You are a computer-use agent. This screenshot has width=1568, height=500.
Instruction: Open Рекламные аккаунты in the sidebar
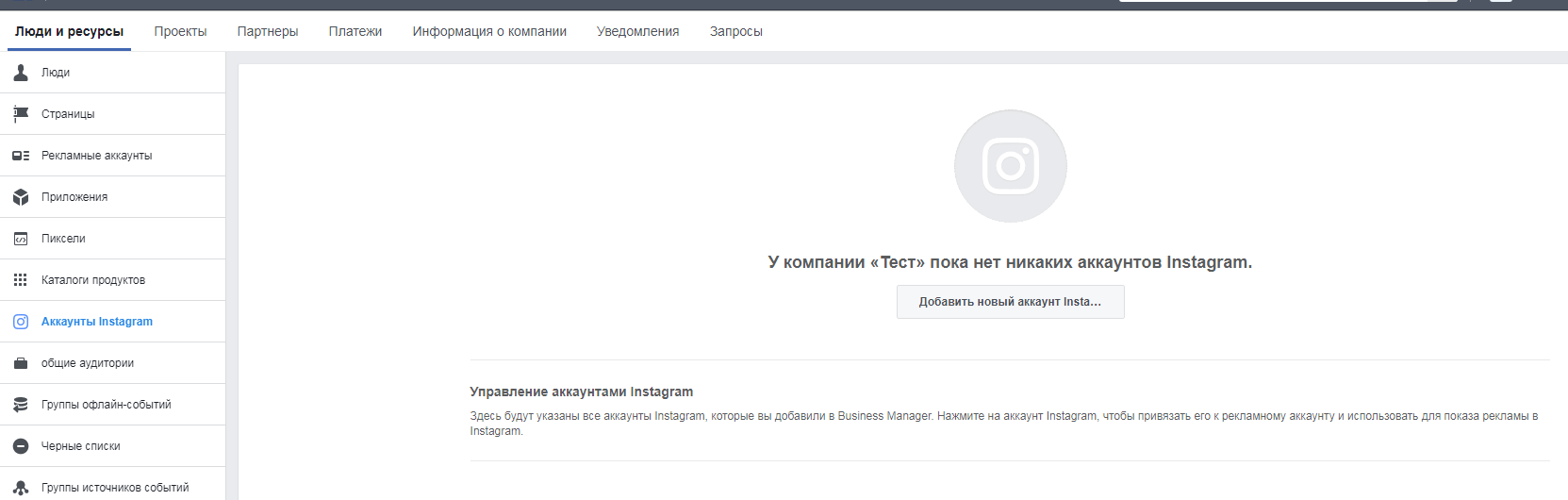(113, 156)
